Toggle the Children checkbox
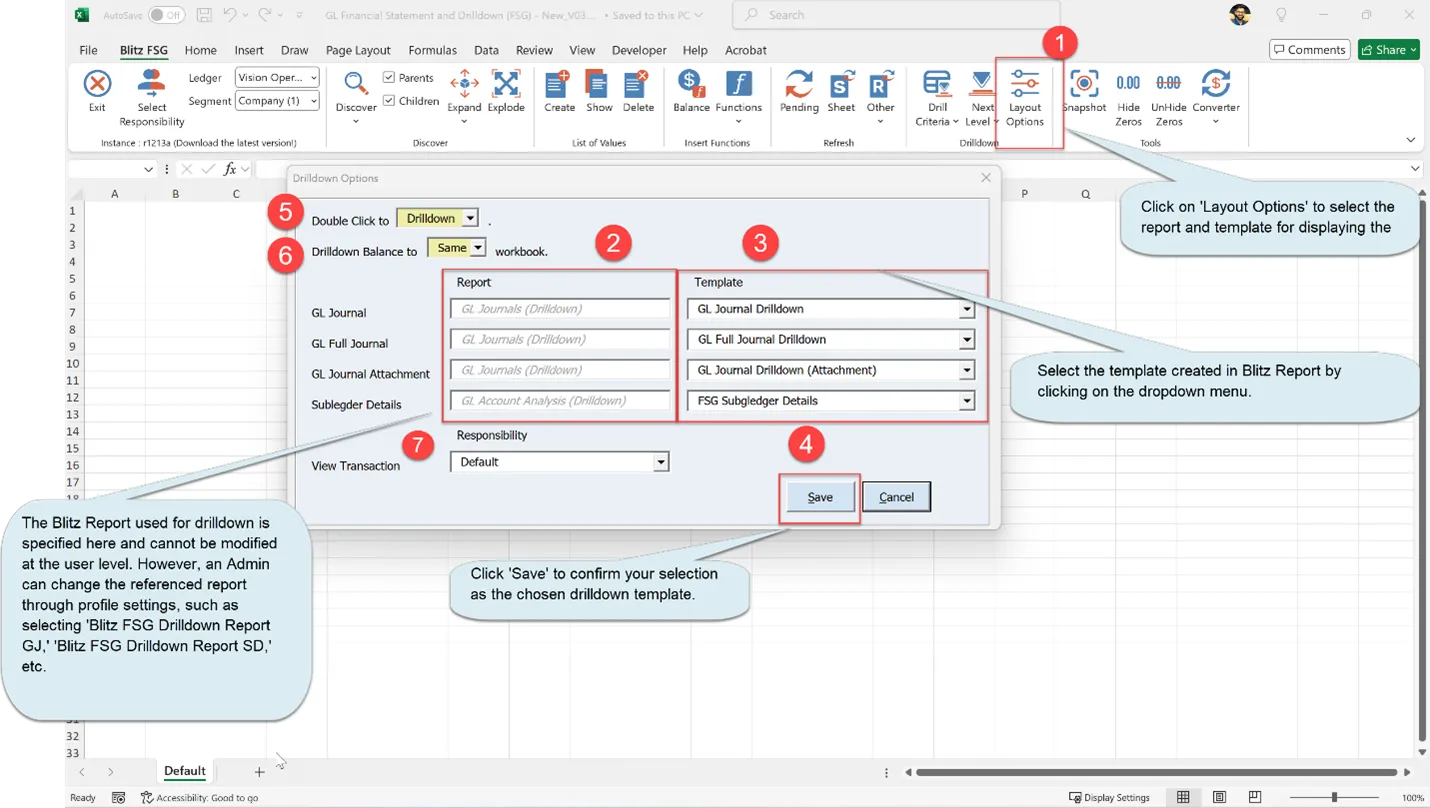Image resolution: width=1430 pixels, height=808 pixels. (389, 101)
